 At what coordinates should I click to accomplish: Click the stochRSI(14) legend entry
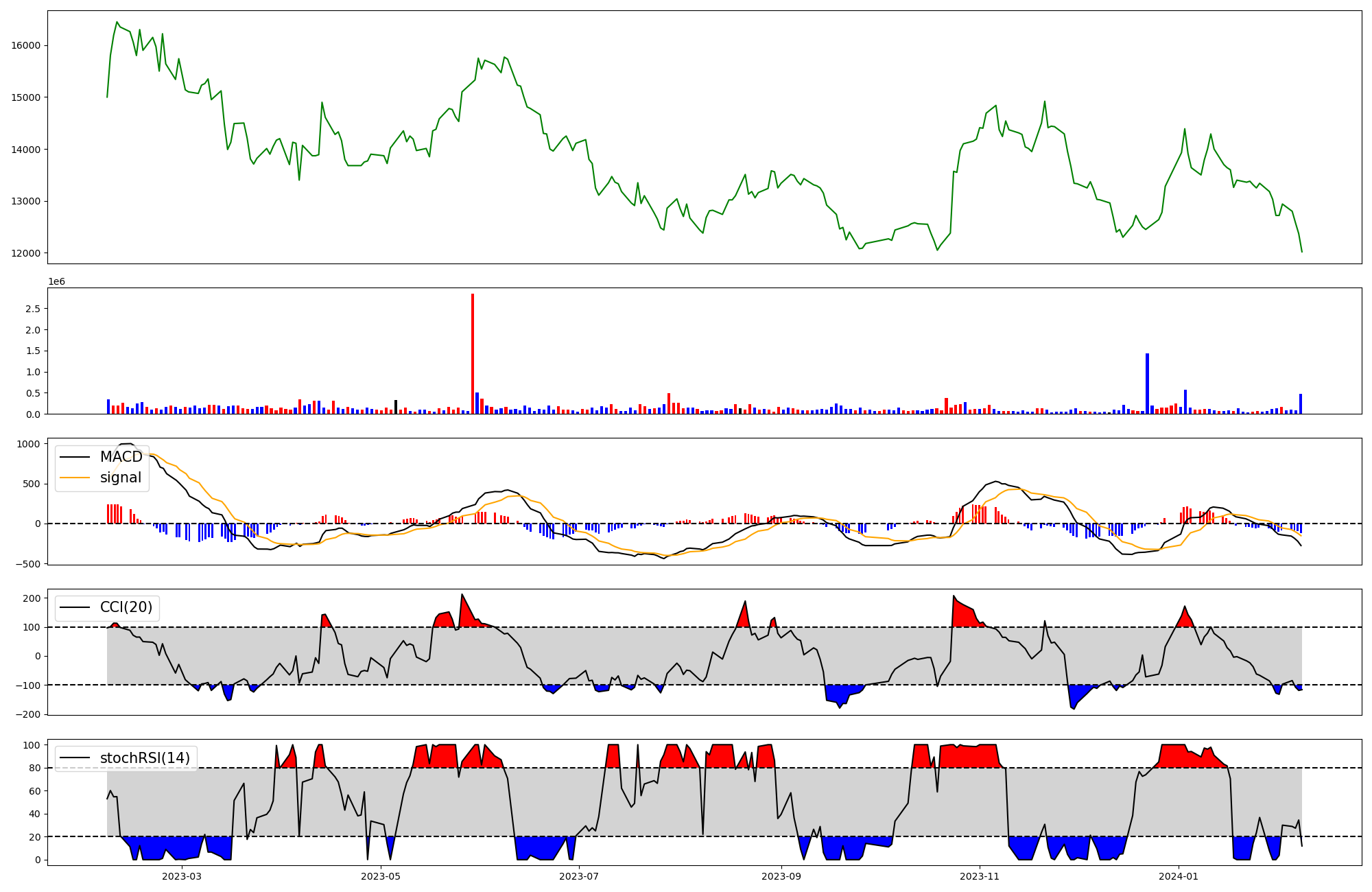click(145, 758)
